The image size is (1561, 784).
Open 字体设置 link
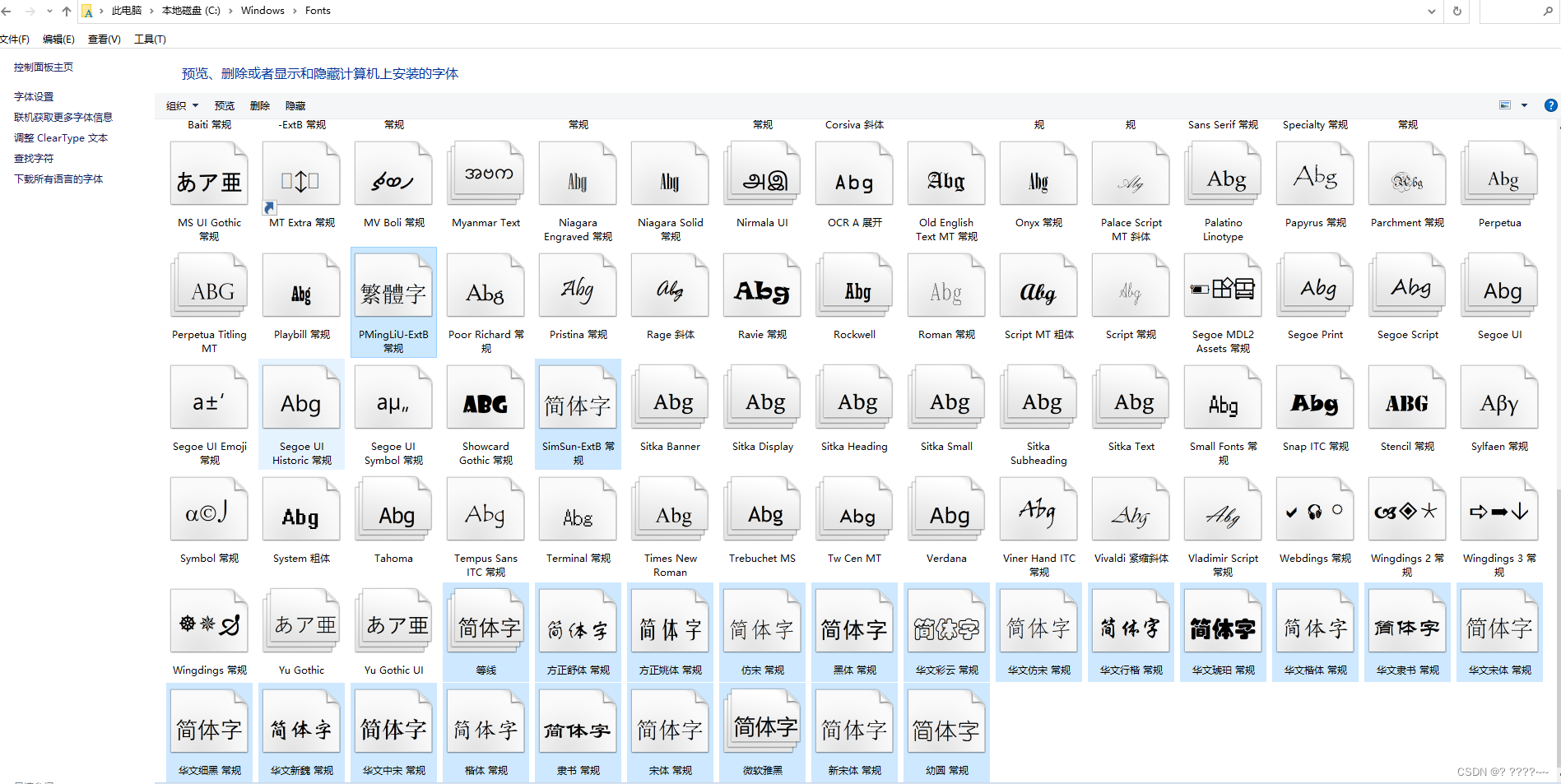pos(34,96)
